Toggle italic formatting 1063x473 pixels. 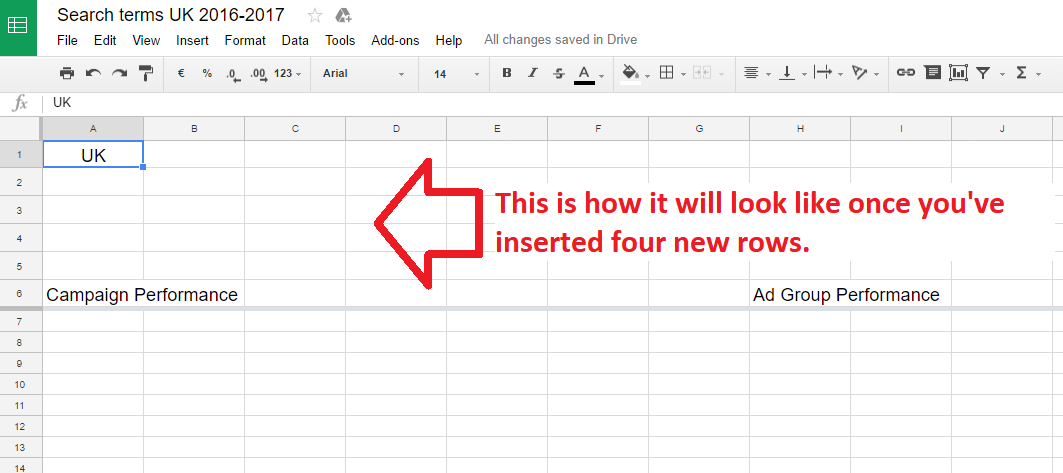click(533, 73)
